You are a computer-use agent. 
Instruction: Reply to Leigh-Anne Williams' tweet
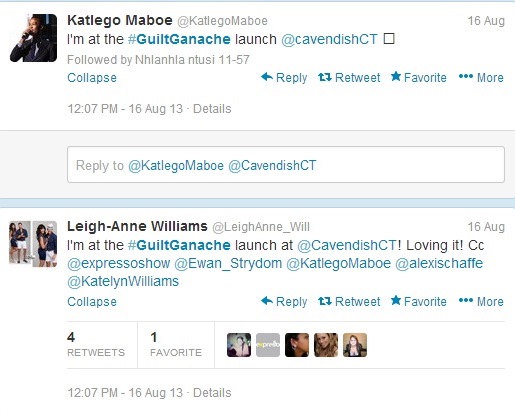[x=284, y=302]
